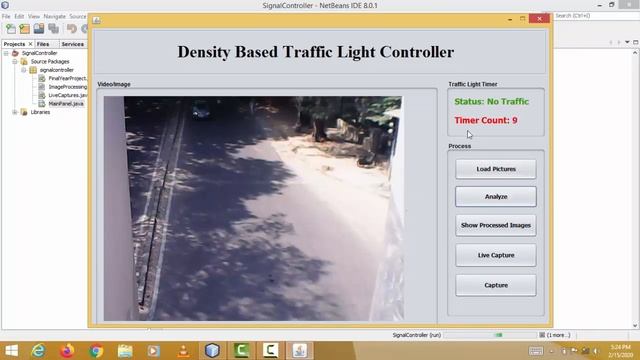Open Internet Explorer from taskbar
The height and width of the screenshot is (360, 640).
(39, 351)
